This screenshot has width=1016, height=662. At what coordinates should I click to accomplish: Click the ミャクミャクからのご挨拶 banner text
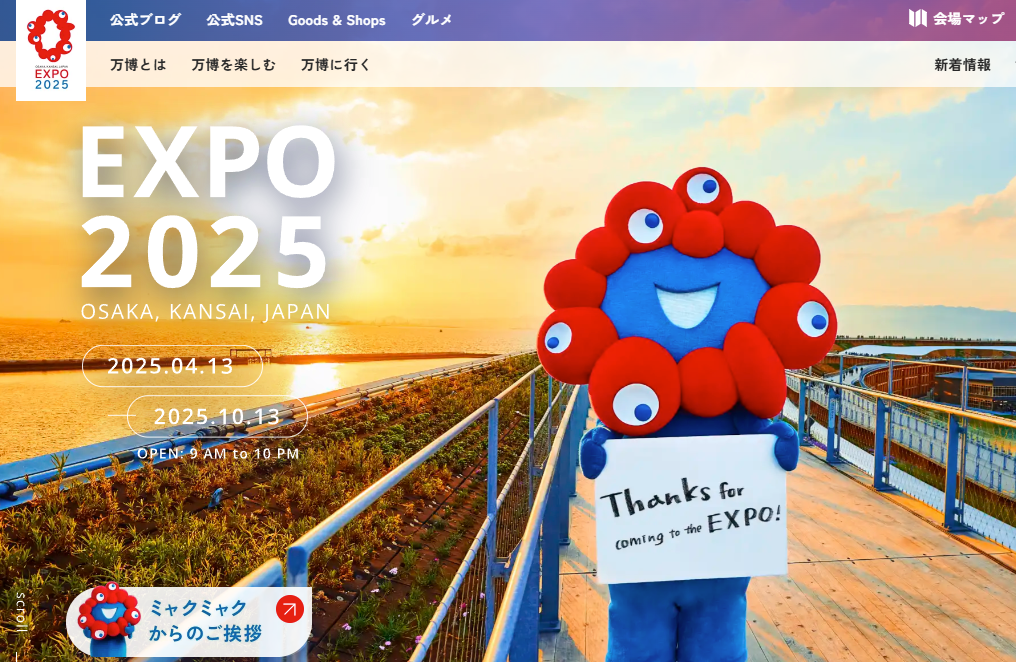[205, 620]
